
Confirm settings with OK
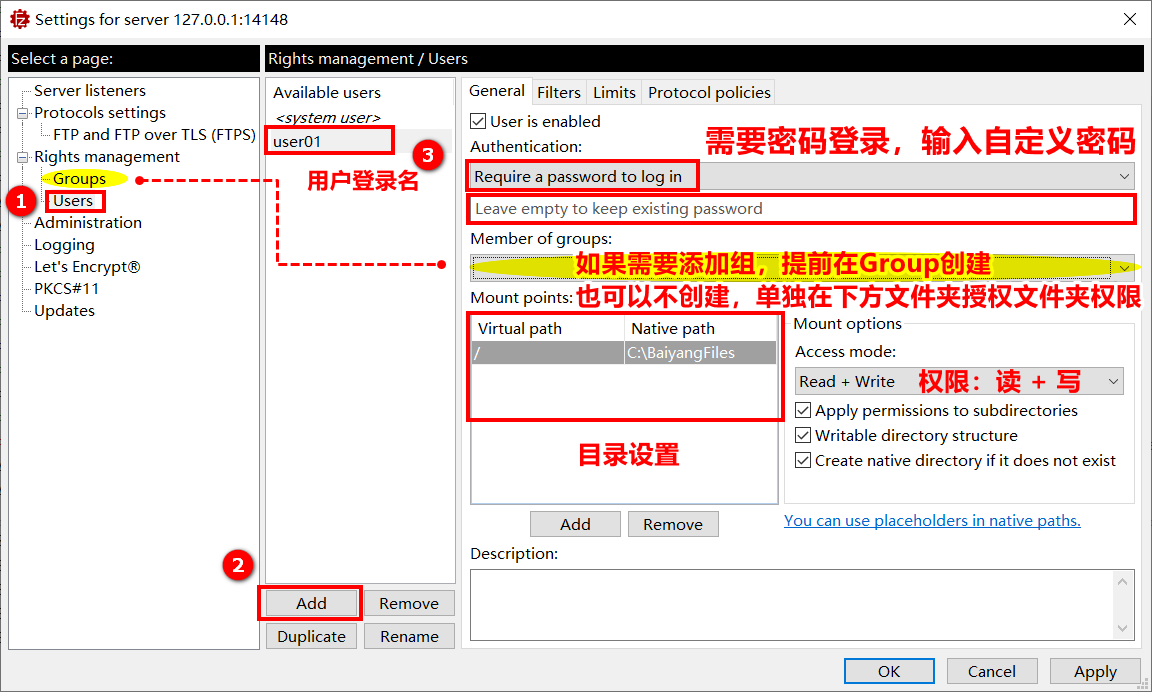(x=889, y=671)
